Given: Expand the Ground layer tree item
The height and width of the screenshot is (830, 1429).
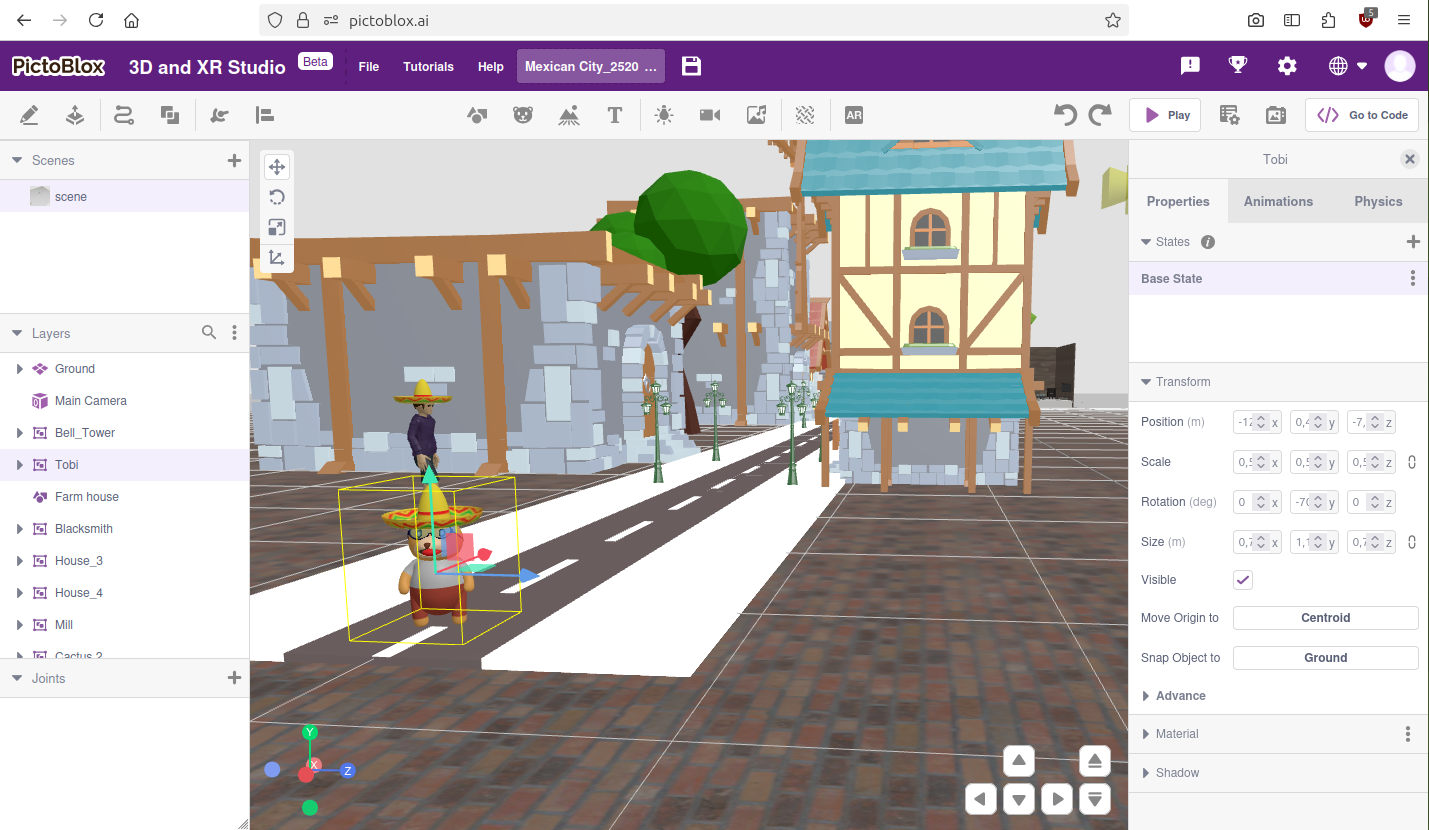Looking at the screenshot, I should pos(19,369).
